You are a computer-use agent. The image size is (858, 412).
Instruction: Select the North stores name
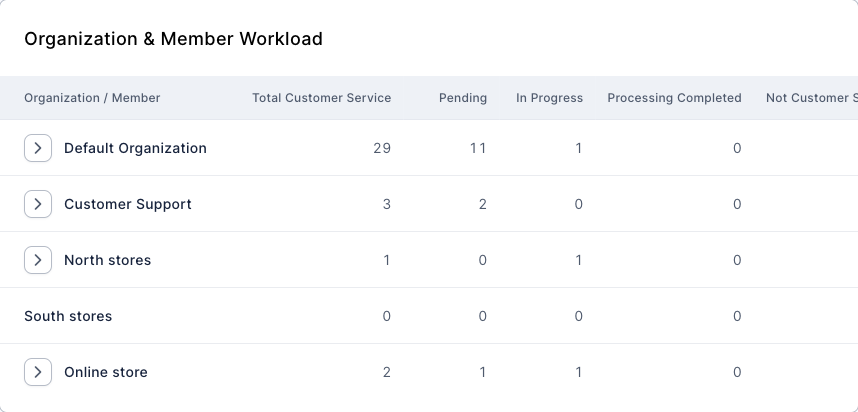point(107,260)
